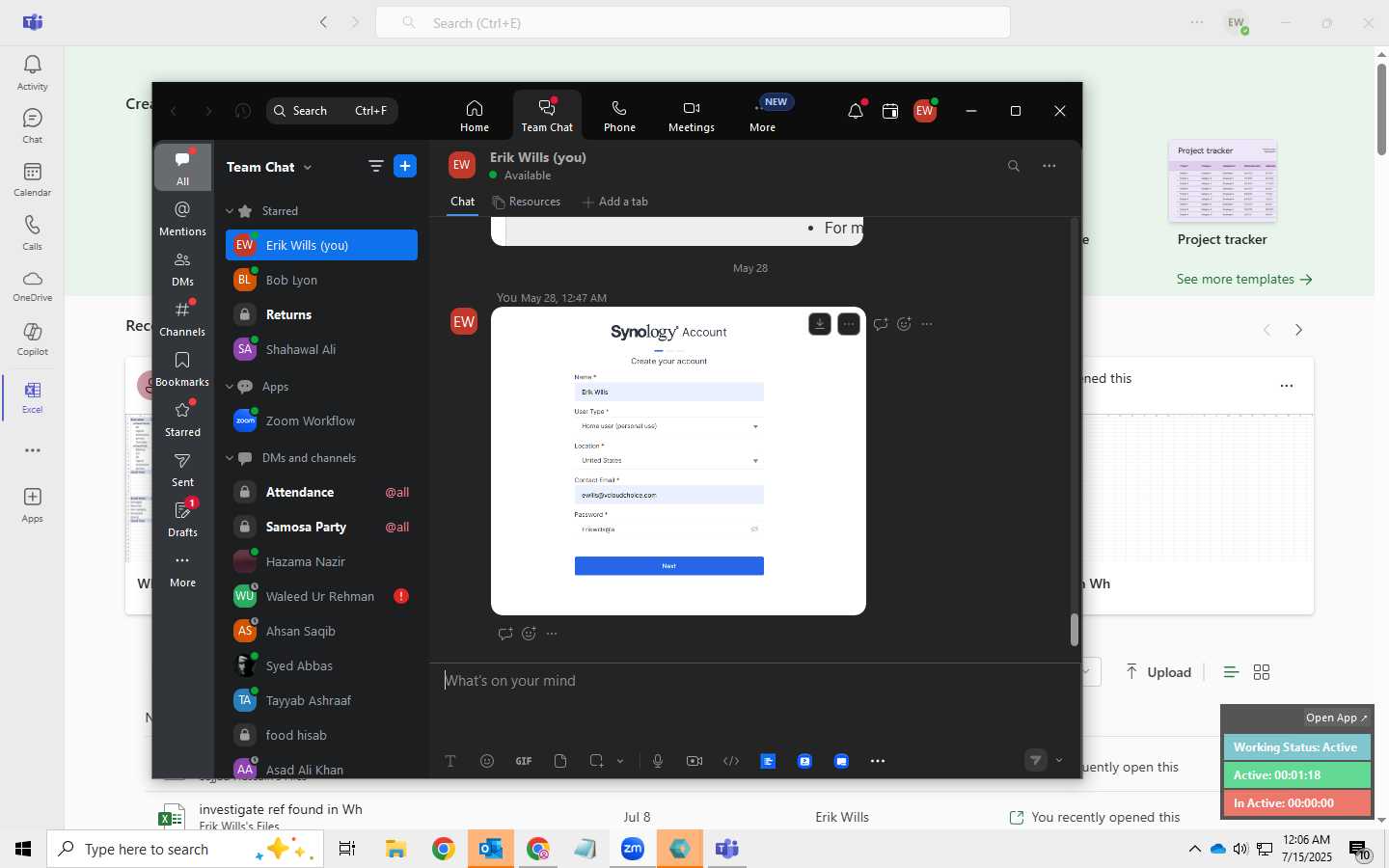Switch Teams files to list view
1389x868 pixels.
click(x=1231, y=672)
